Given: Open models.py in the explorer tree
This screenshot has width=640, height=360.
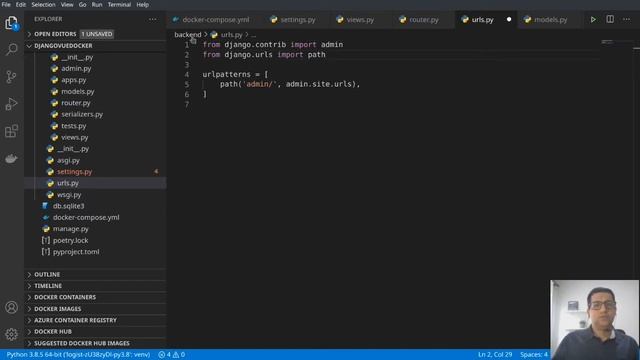Looking at the screenshot, I should coord(78,91).
